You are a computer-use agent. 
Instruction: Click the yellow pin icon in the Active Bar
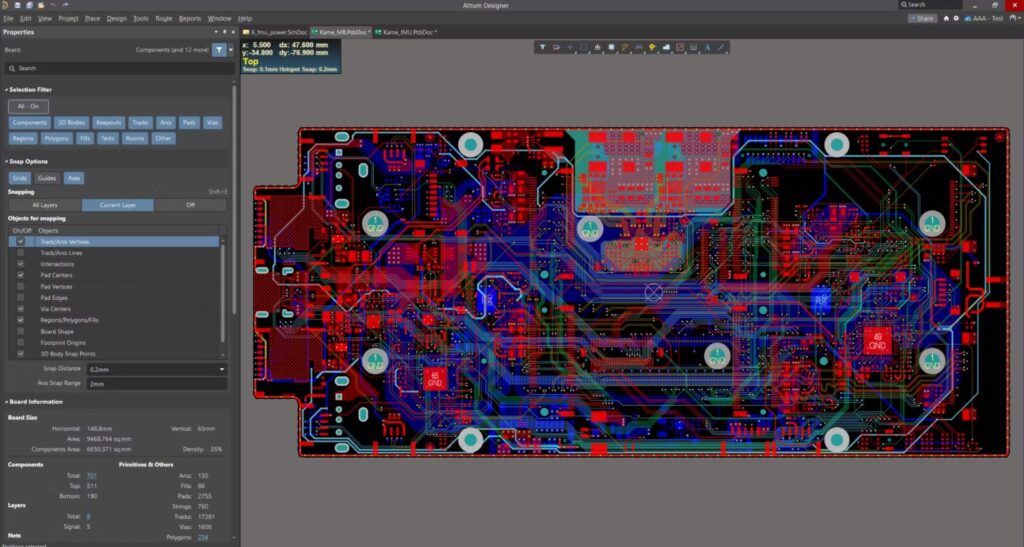(652, 47)
